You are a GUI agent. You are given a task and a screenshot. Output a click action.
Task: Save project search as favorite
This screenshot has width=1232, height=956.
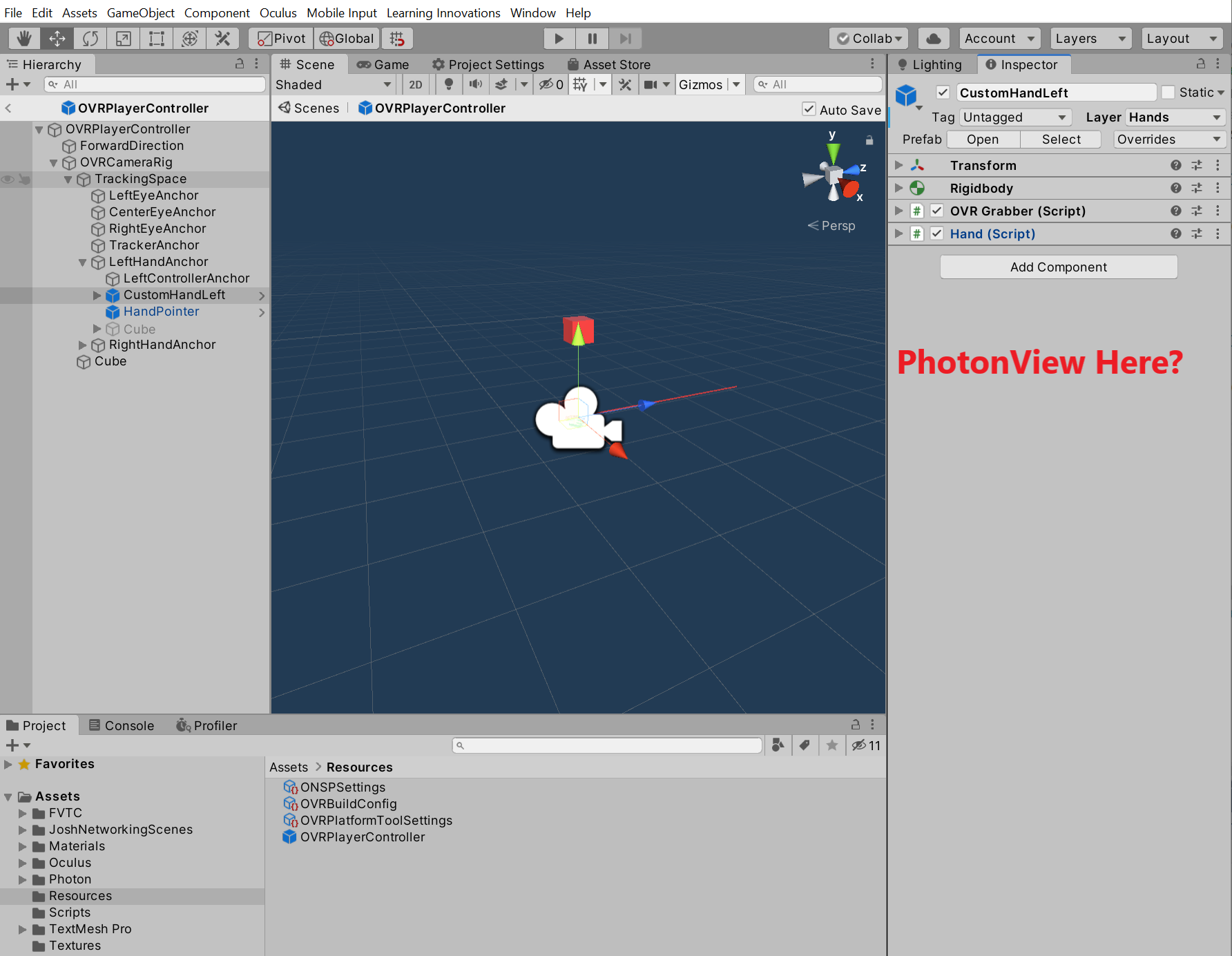(832, 745)
